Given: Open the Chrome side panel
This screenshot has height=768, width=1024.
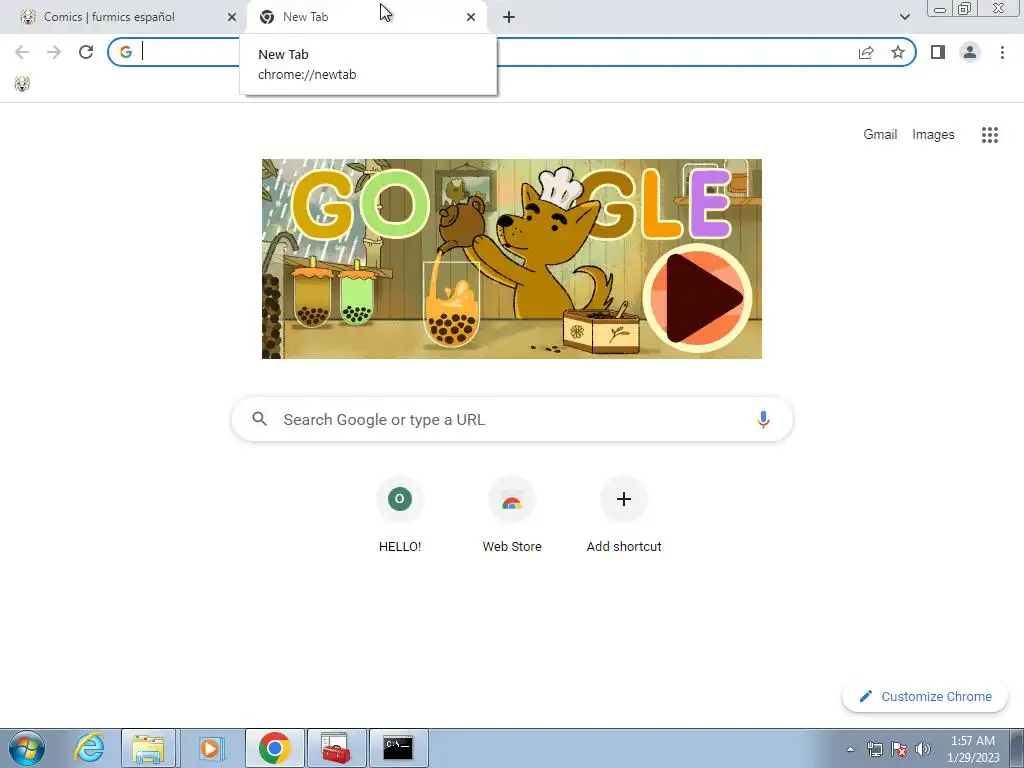Looking at the screenshot, I should 938,52.
